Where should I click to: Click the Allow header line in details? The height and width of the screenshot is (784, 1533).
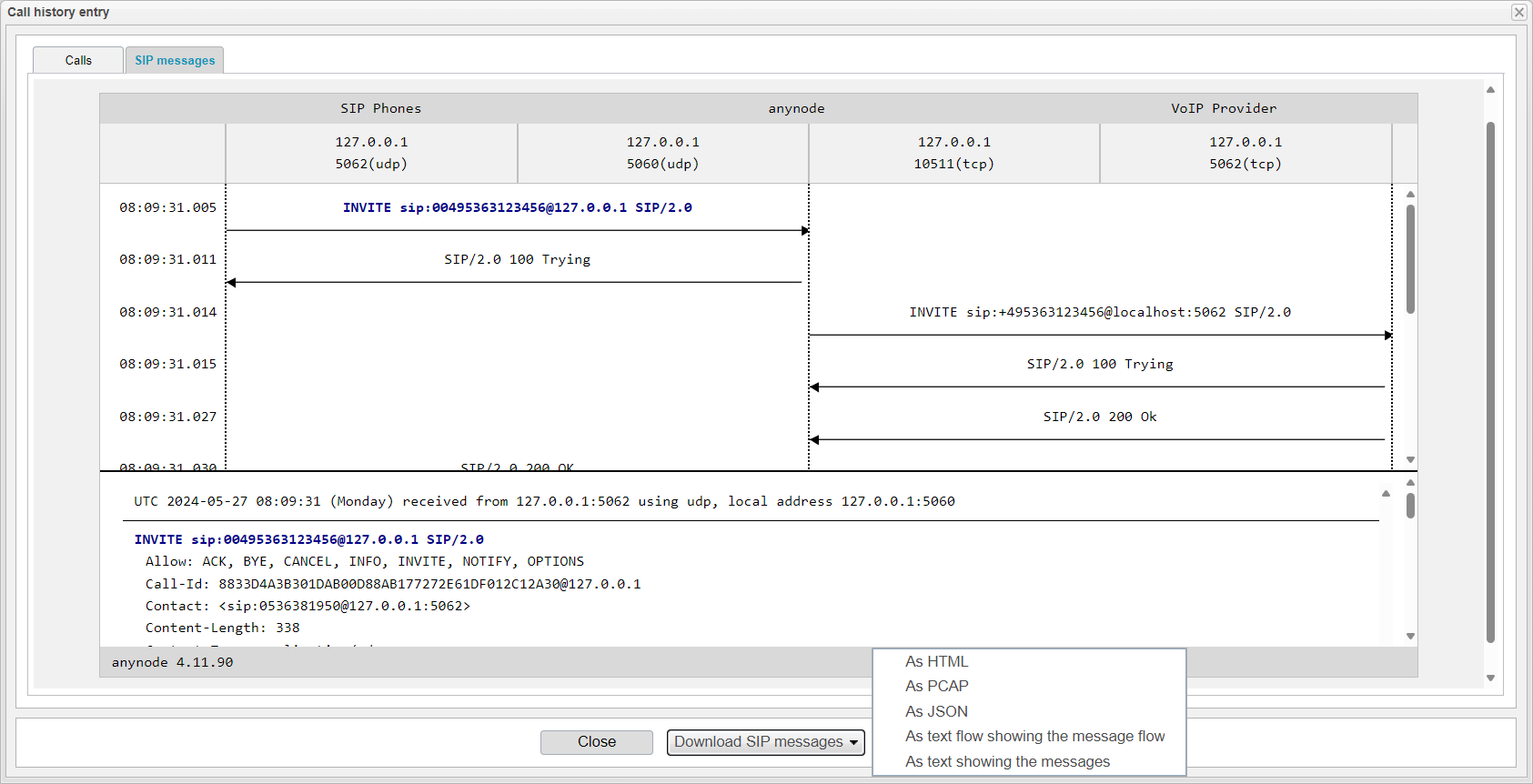point(365,561)
